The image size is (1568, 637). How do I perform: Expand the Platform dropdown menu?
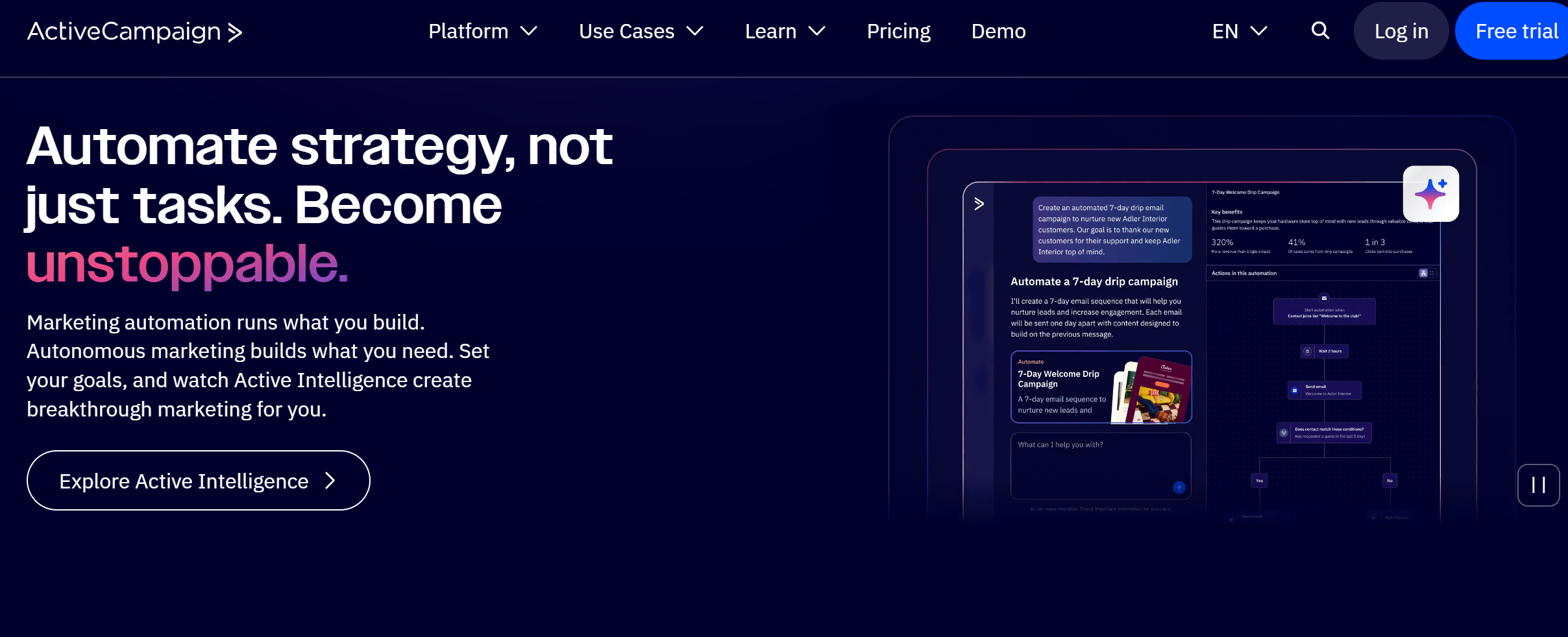tap(482, 31)
